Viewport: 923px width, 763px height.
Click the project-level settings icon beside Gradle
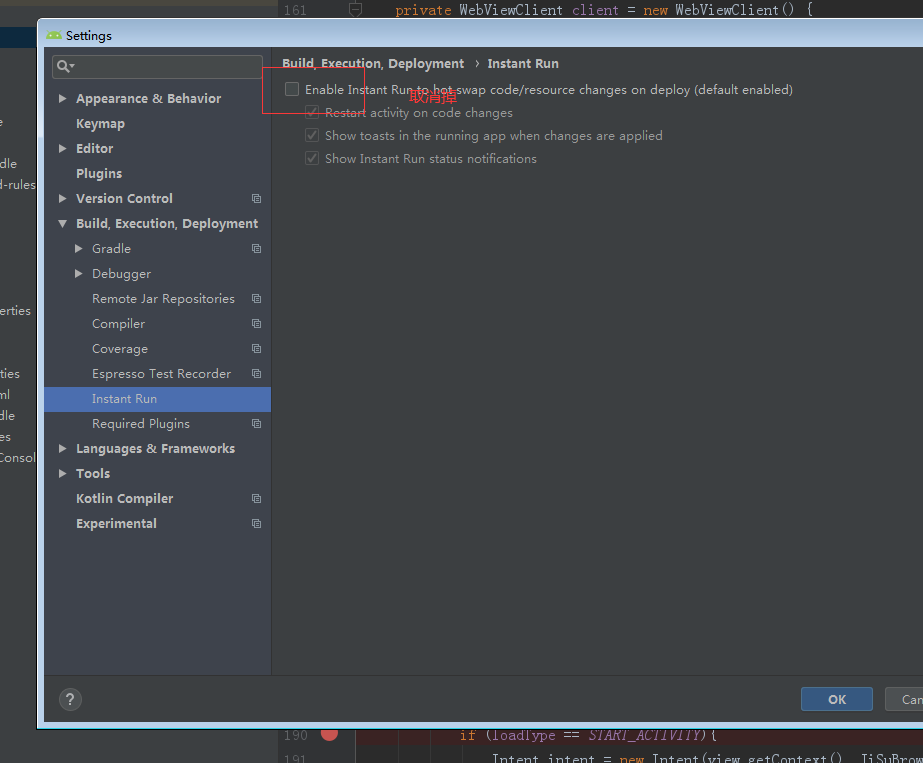tap(256, 248)
